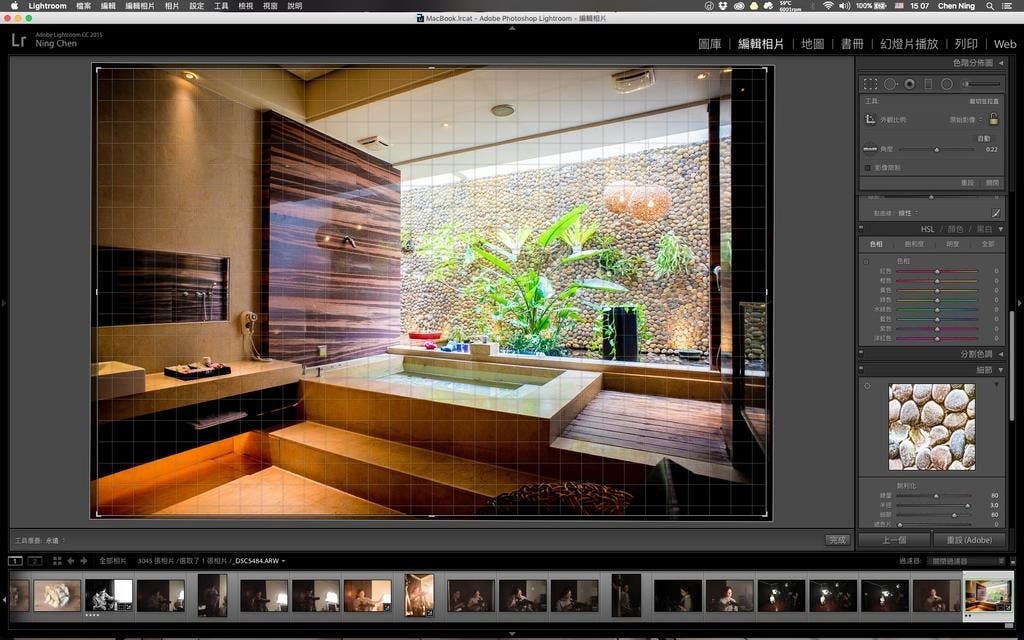
Task: Pick the Radial Filter tool
Action: click(x=947, y=84)
